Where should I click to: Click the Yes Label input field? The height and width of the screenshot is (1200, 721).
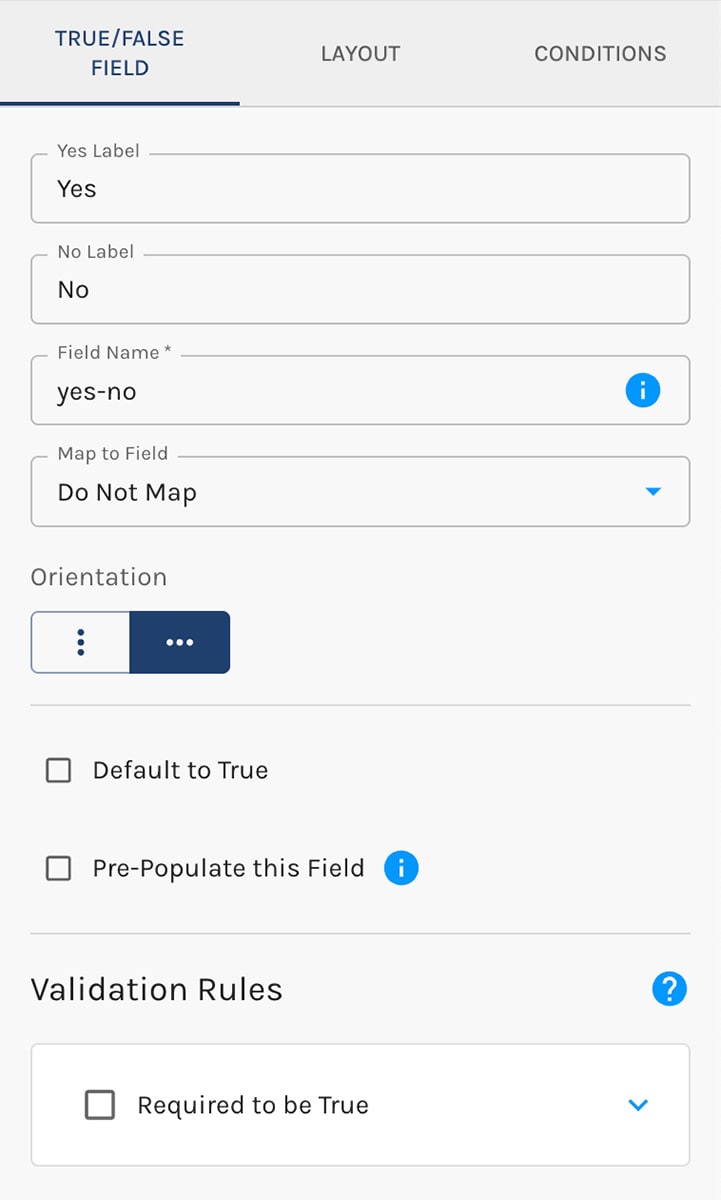360,188
